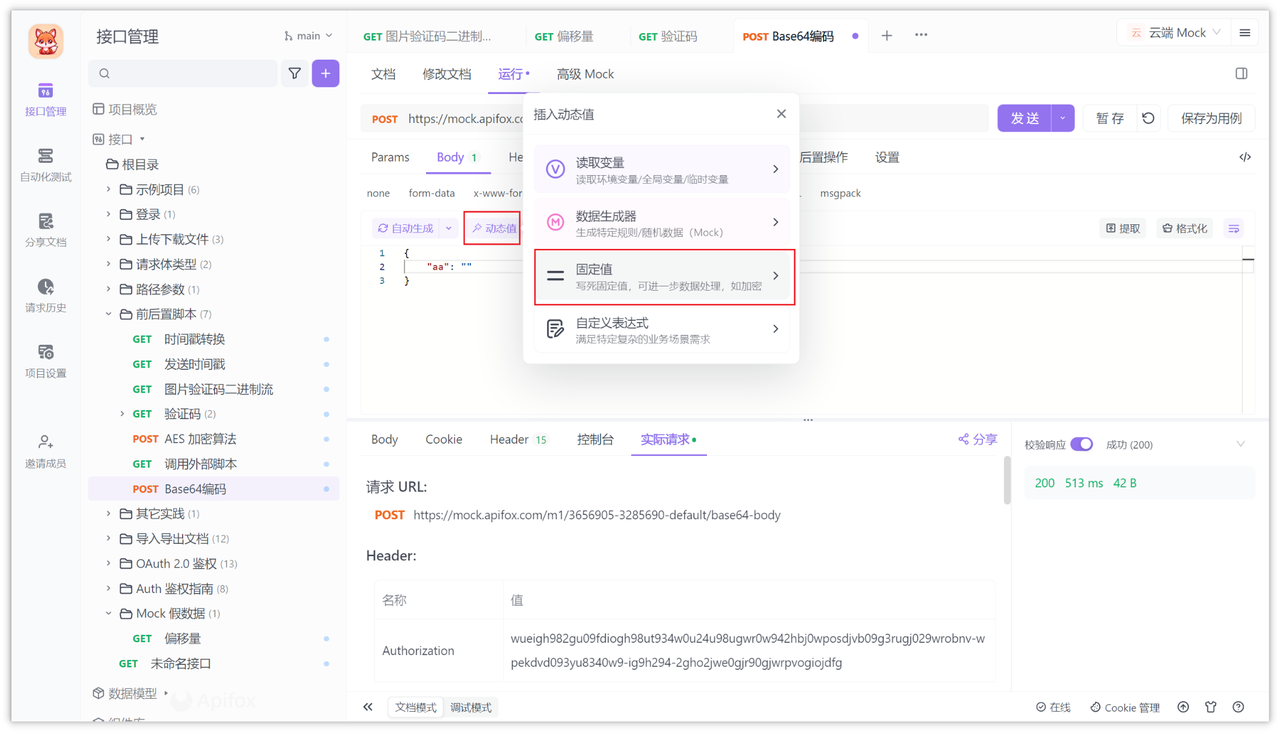Click the 暂存 button
Screen dimensions: 1280x735
tap(1109, 118)
